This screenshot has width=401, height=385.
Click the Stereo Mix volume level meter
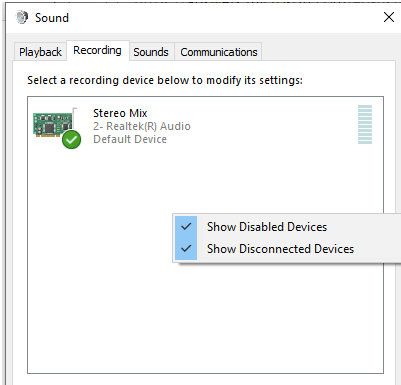[x=365, y=125]
